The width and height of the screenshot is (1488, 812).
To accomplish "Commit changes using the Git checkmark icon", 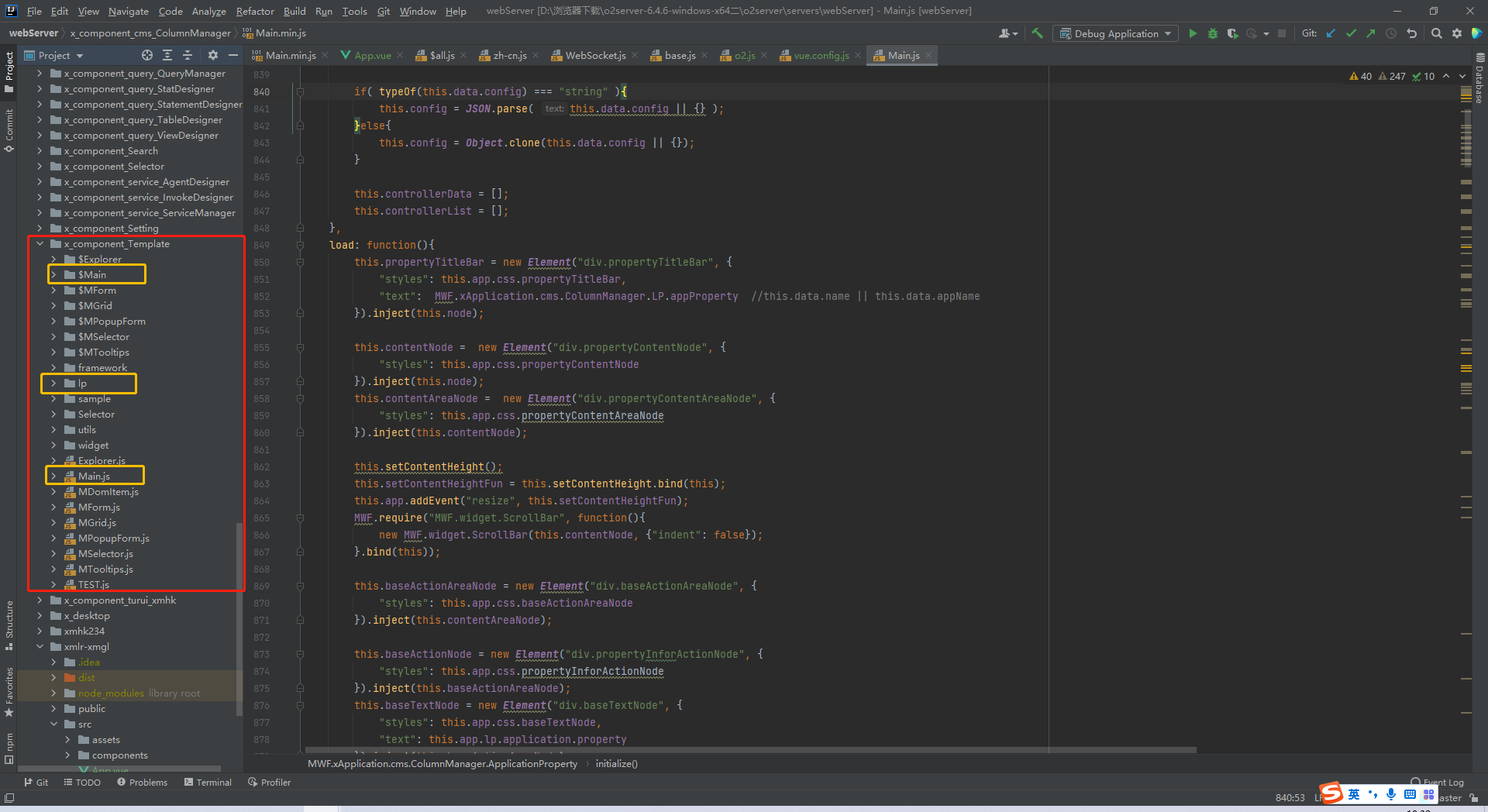I will [x=1351, y=33].
